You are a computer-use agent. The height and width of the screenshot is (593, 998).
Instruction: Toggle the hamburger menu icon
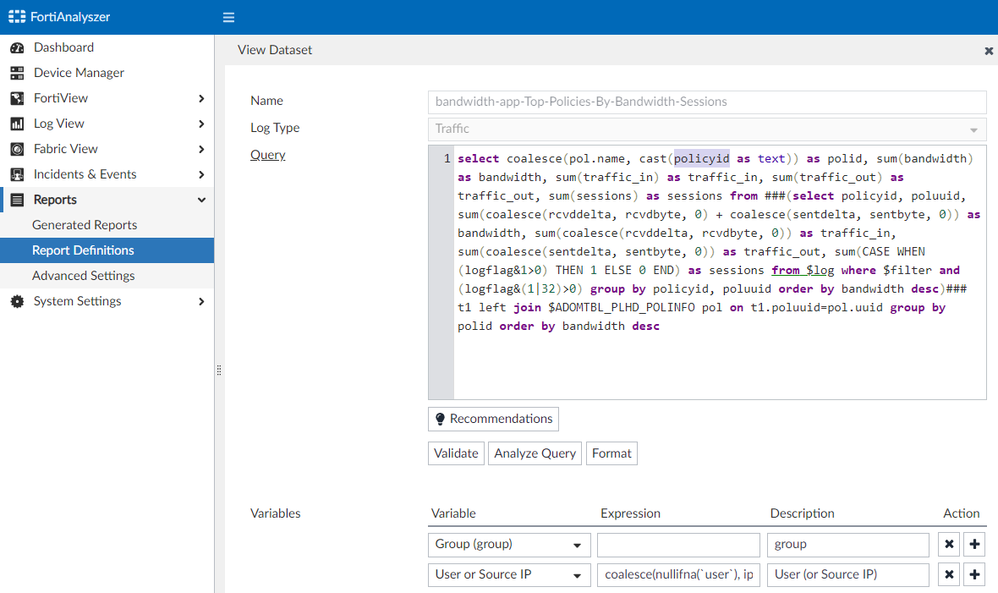click(x=228, y=17)
